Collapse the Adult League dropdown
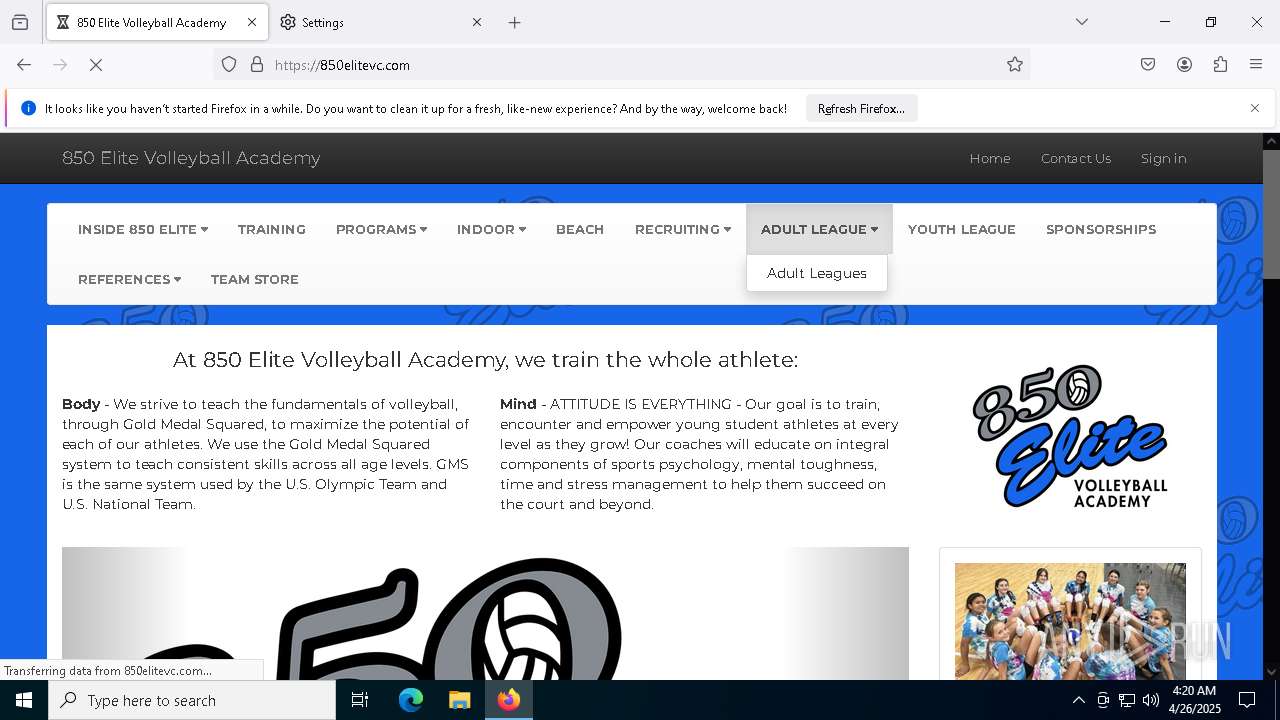This screenshot has height=720, width=1280. click(819, 229)
